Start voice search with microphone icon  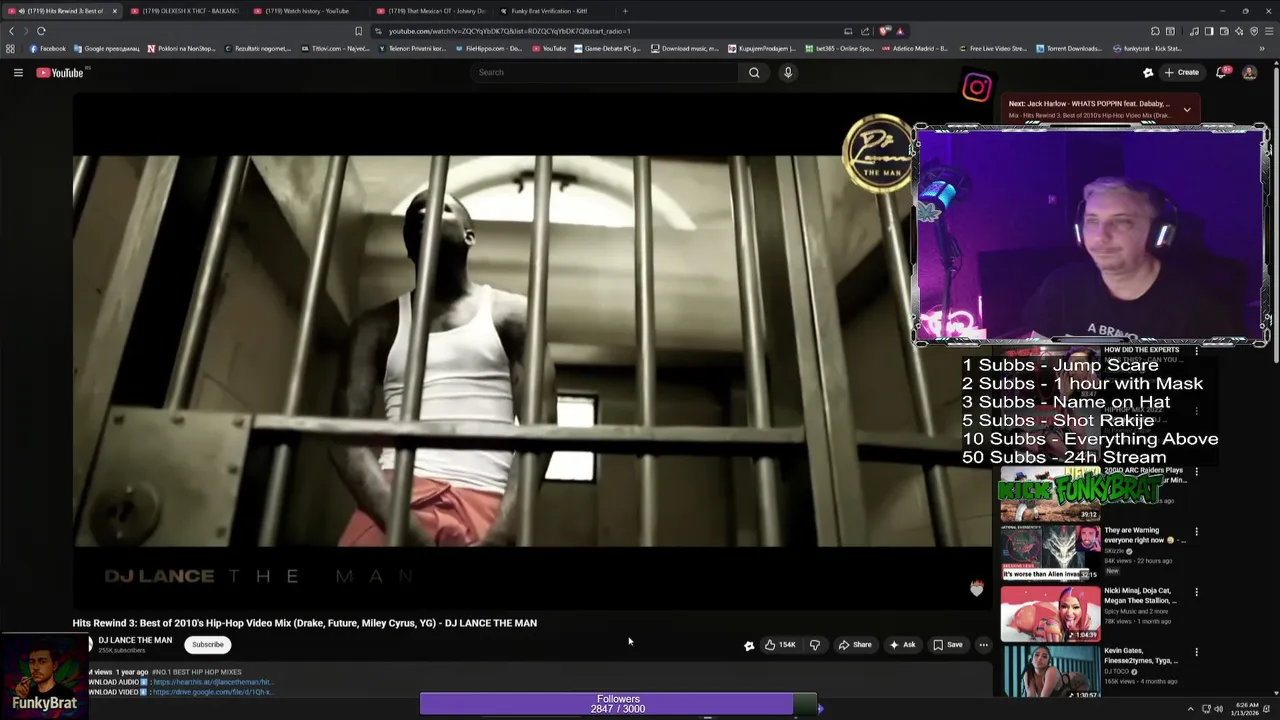tap(788, 72)
